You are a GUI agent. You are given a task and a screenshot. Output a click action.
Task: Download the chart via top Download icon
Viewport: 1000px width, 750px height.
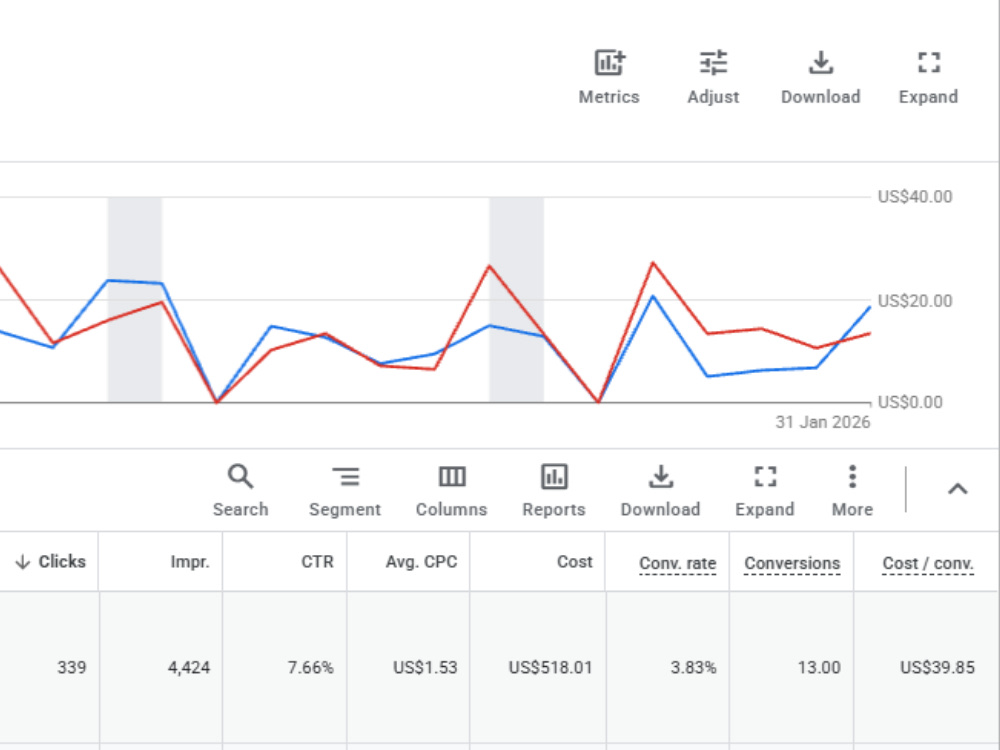(821, 77)
